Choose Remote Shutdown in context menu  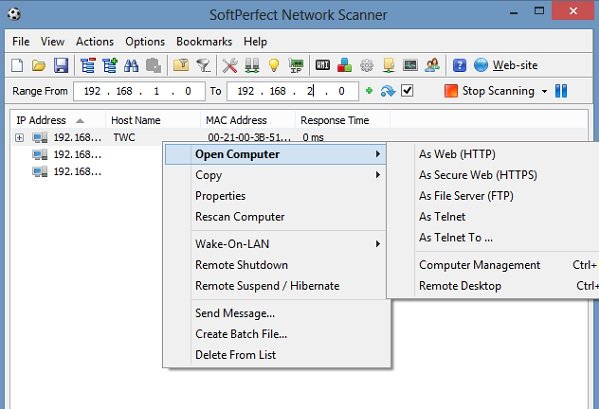tap(241, 265)
